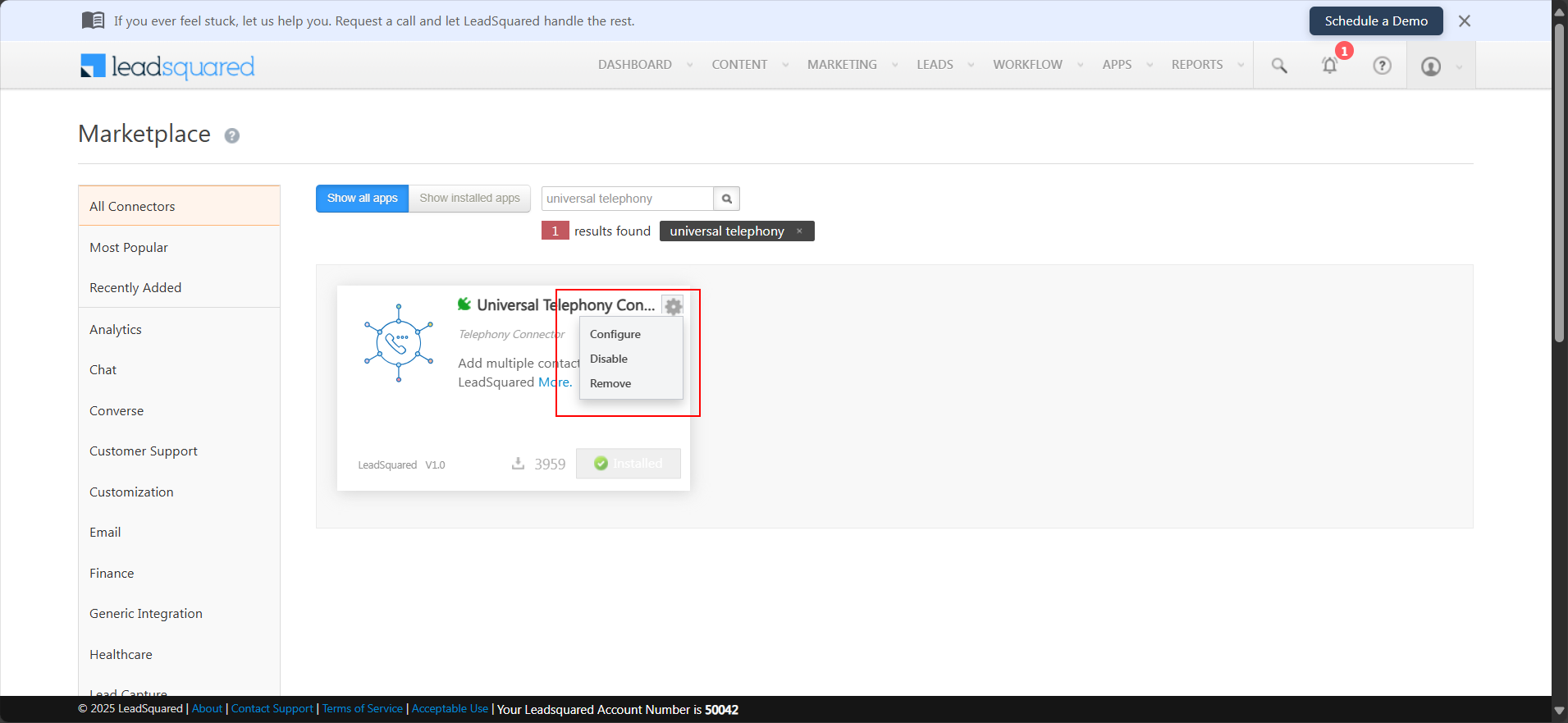Open the Acceptable Use footer link
This screenshot has height=723, width=1568.
point(450,709)
